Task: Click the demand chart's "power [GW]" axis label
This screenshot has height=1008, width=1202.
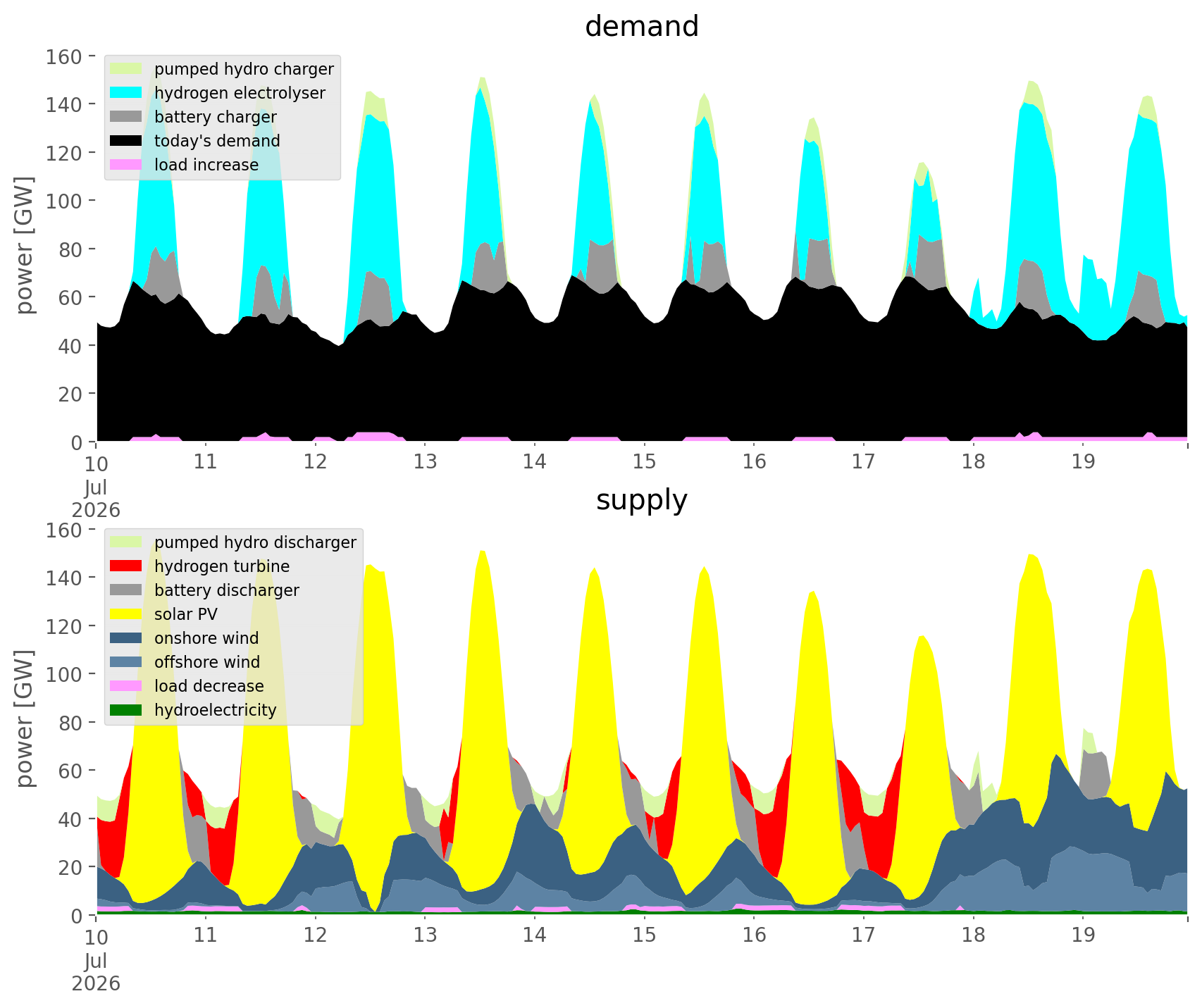Action: tap(25, 247)
